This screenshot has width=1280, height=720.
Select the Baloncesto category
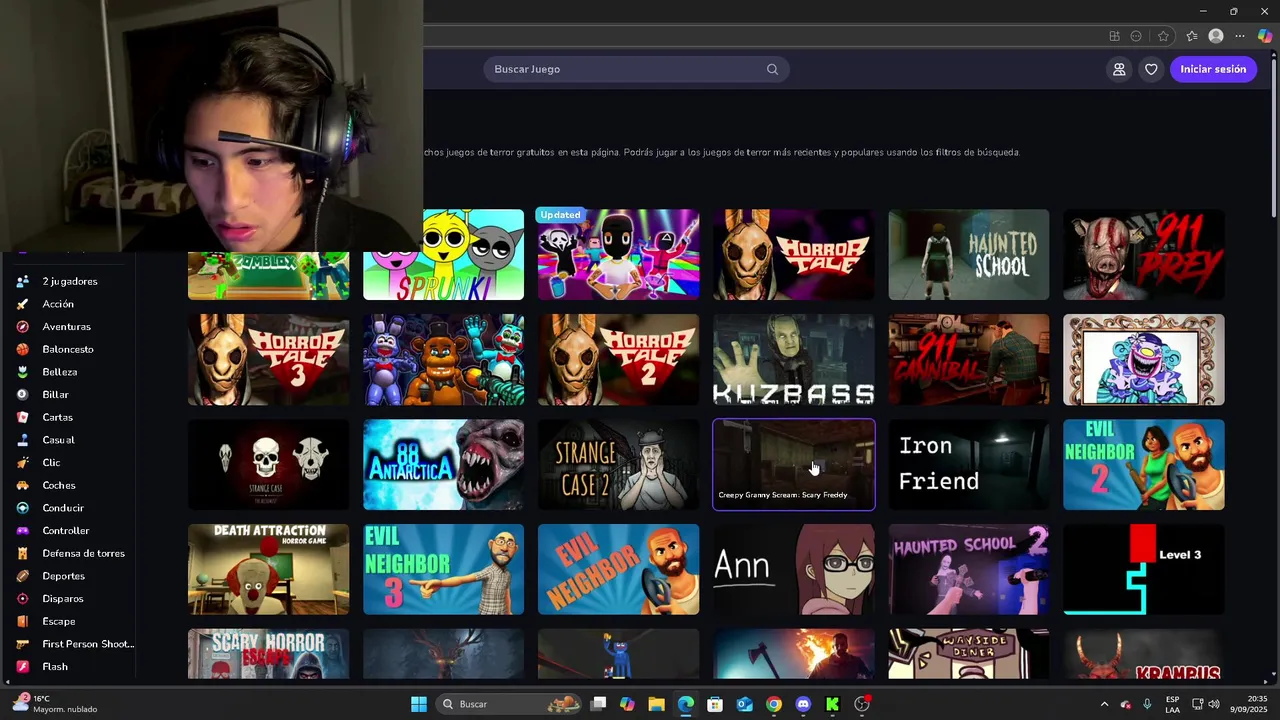[68, 349]
